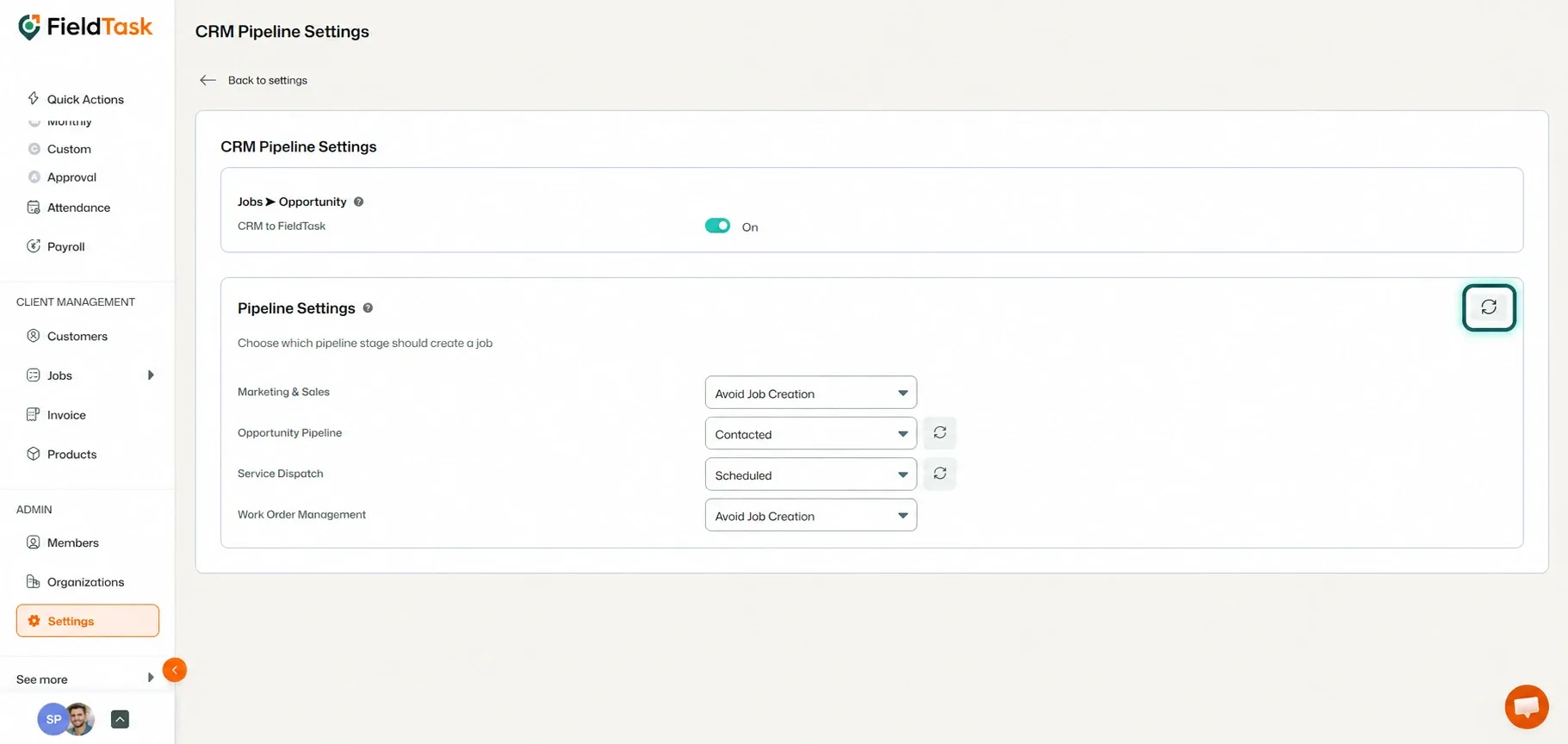Click the Products box icon

coord(34,454)
